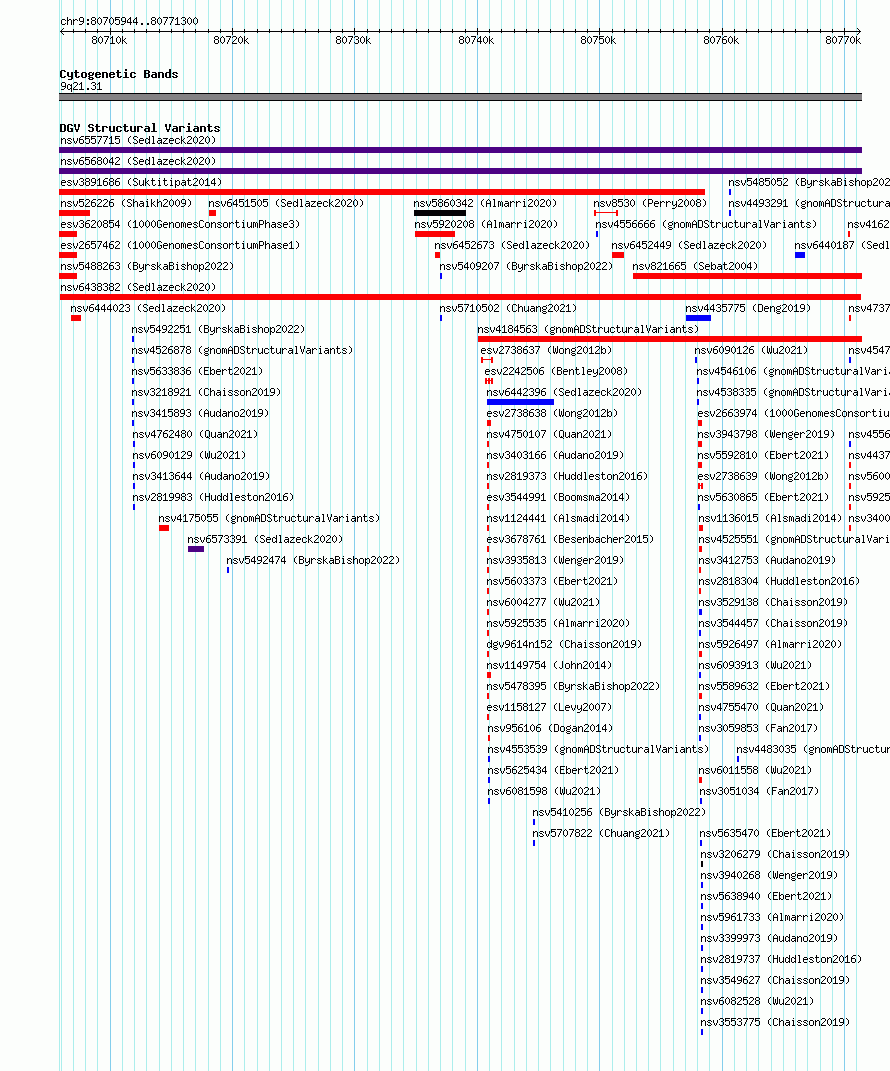Click esv2738638 (Wong2012b) label
890x1071 pixels.
click(552, 413)
